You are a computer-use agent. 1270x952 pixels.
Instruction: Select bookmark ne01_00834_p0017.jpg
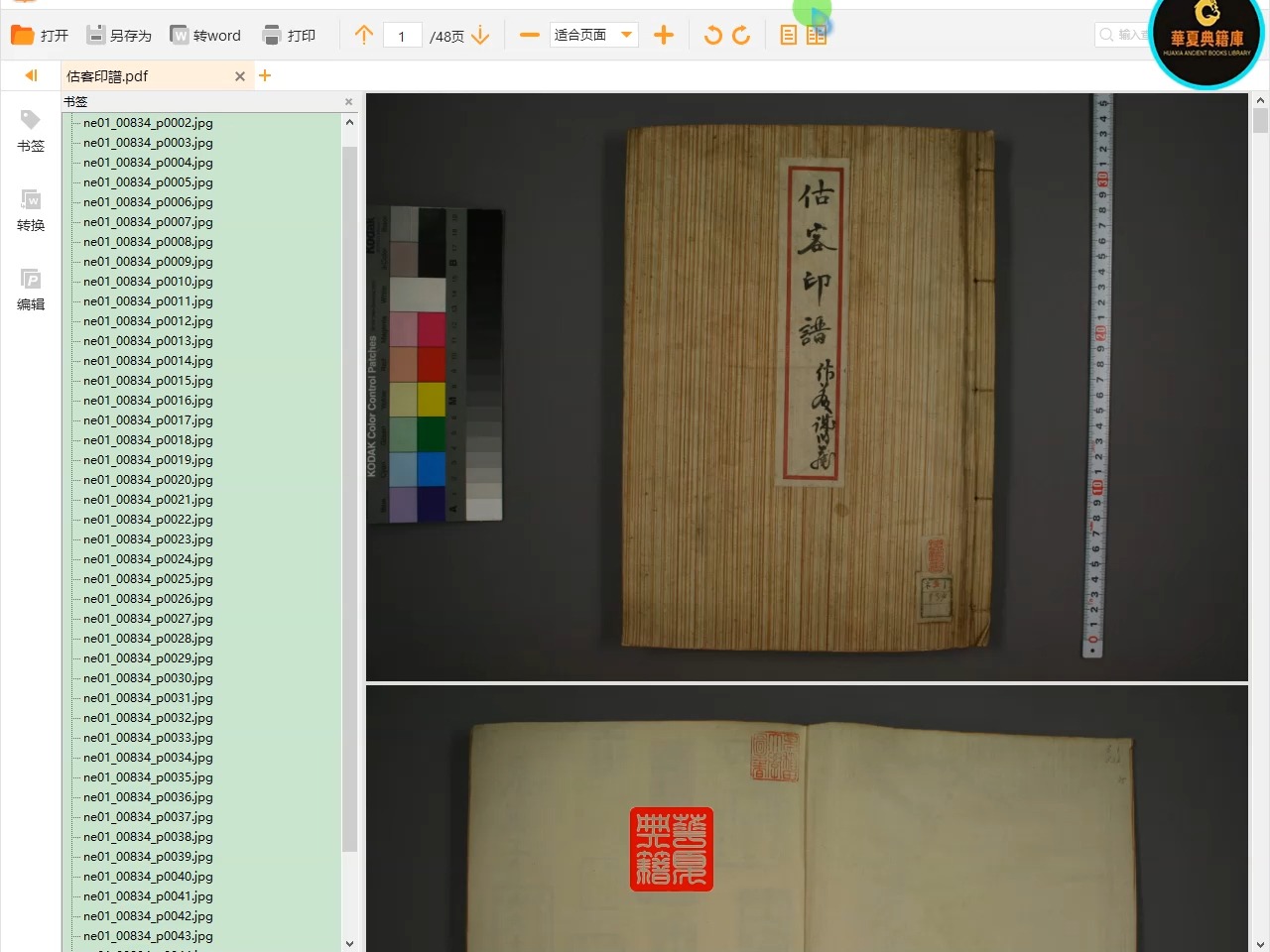[x=148, y=420]
